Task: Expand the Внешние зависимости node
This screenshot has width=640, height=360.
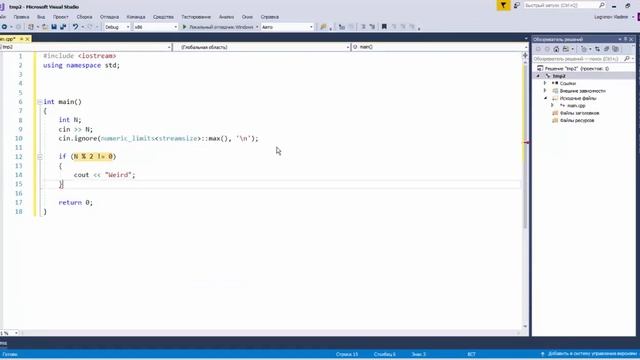Action: [x=545, y=91]
